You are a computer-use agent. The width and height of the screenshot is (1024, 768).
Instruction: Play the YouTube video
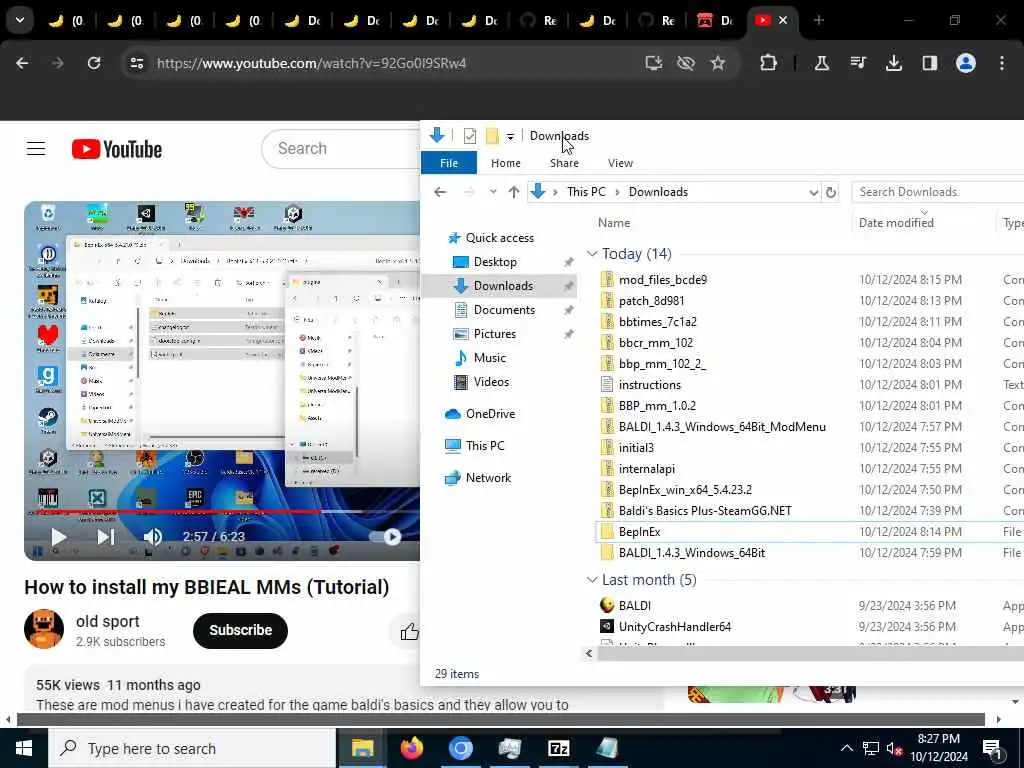coord(58,537)
